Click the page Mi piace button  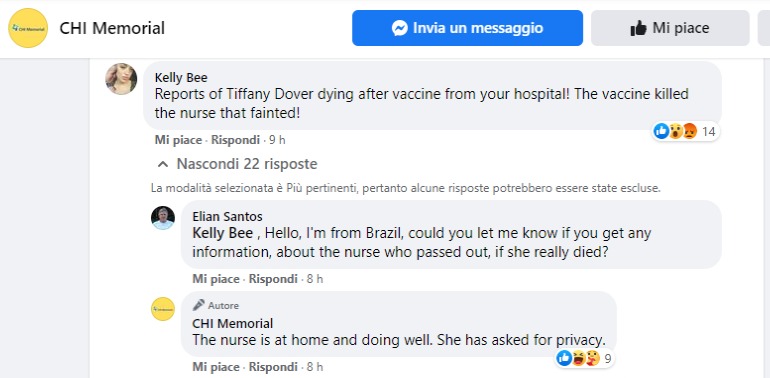click(x=670, y=28)
